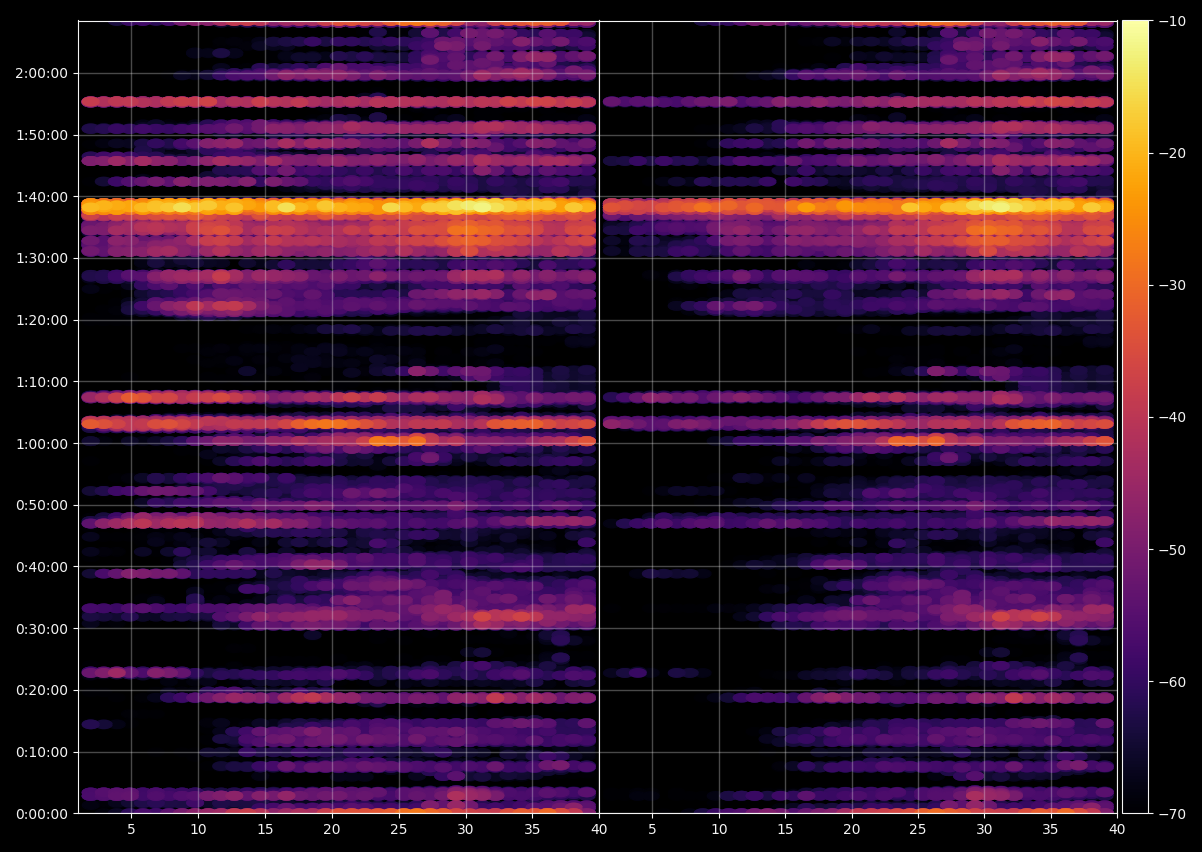Select the −20 colorbar tick label
Viewport: 1202px width, 852px height.
[1172, 153]
